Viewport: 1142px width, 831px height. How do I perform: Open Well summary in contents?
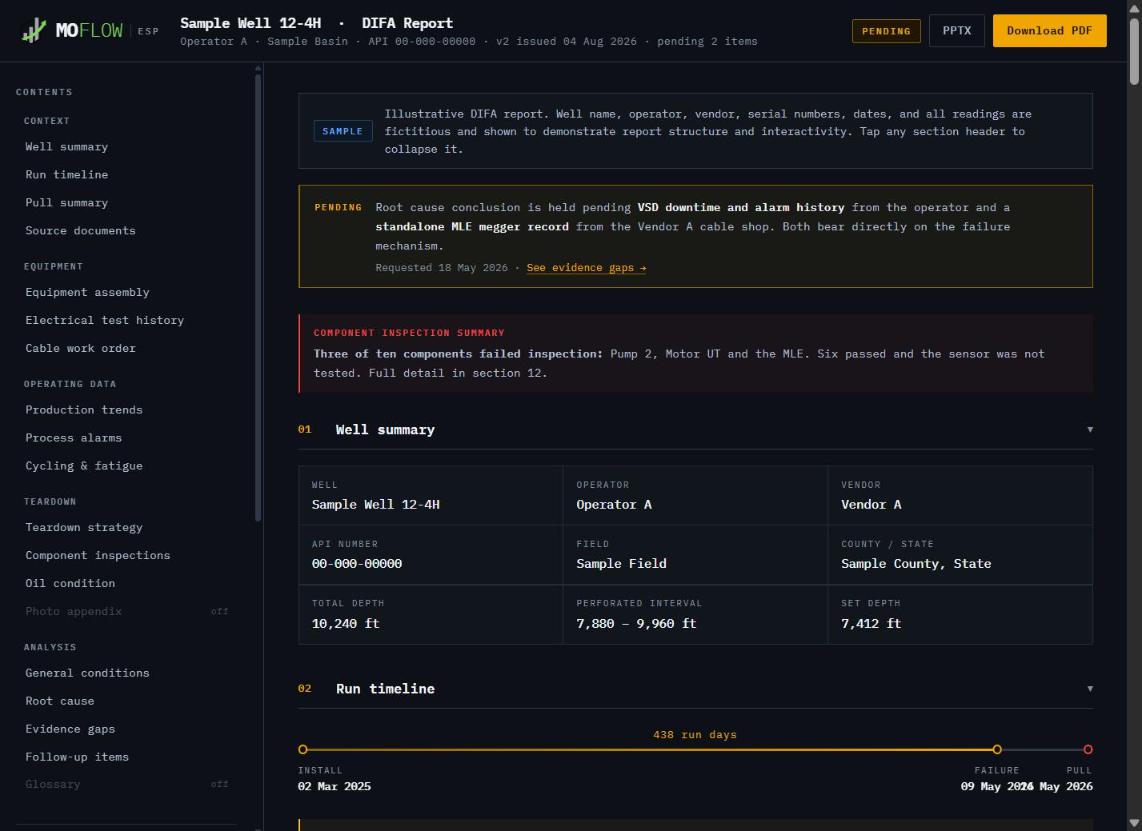tap(66, 147)
